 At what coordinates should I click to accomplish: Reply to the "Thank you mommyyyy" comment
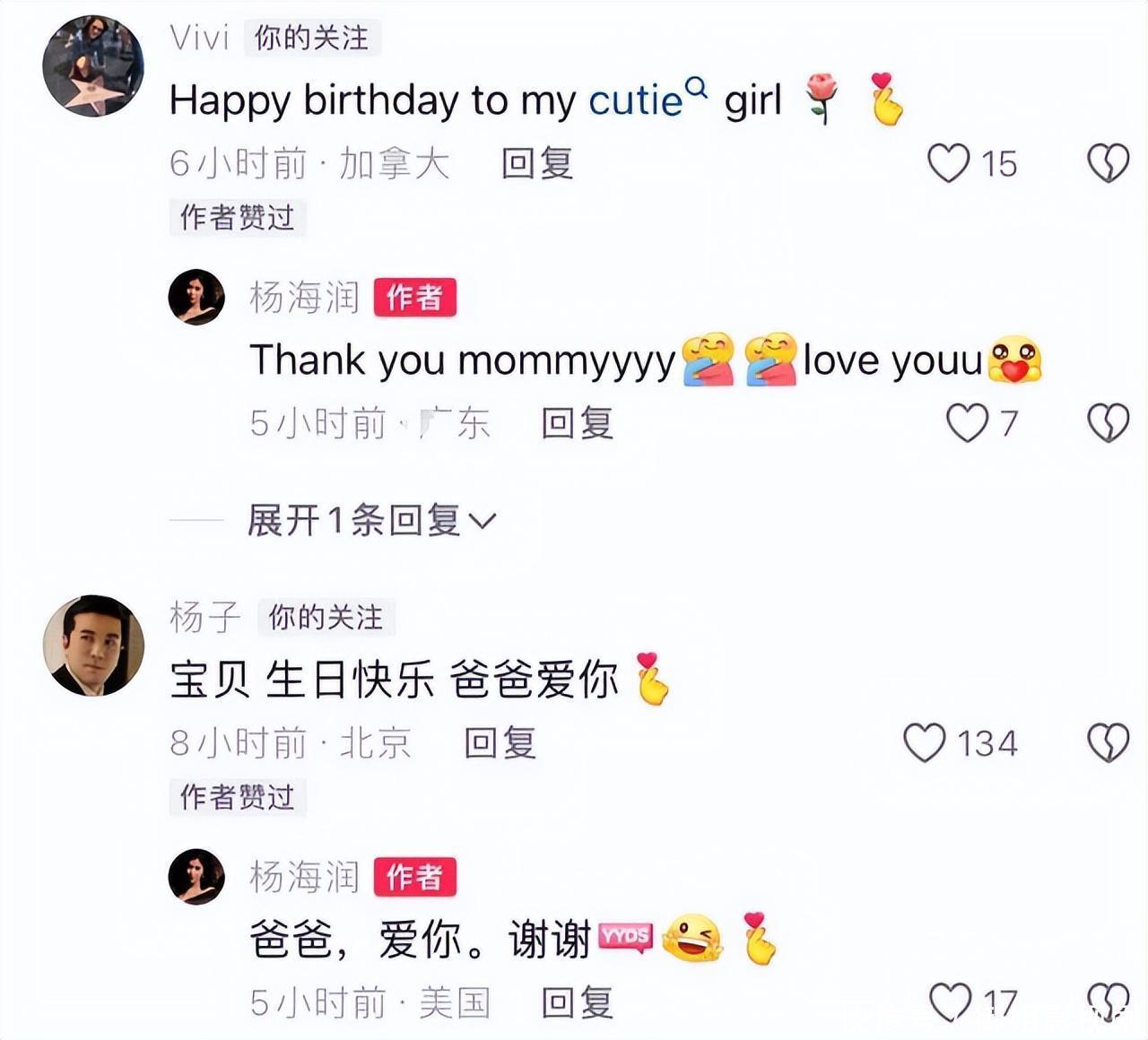pos(578,422)
